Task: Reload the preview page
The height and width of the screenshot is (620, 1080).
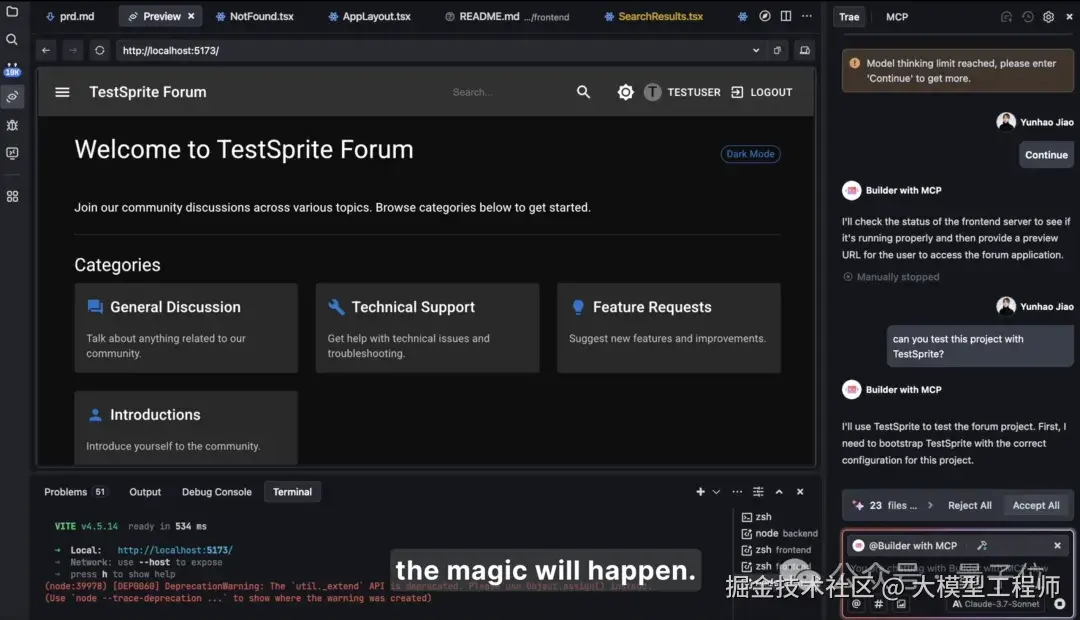Action: tap(99, 50)
